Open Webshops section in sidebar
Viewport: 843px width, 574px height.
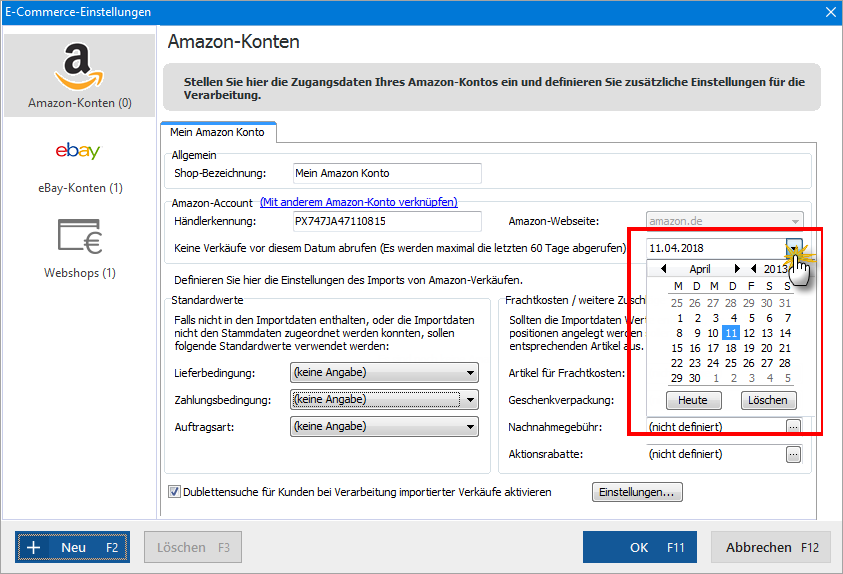click(80, 249)
